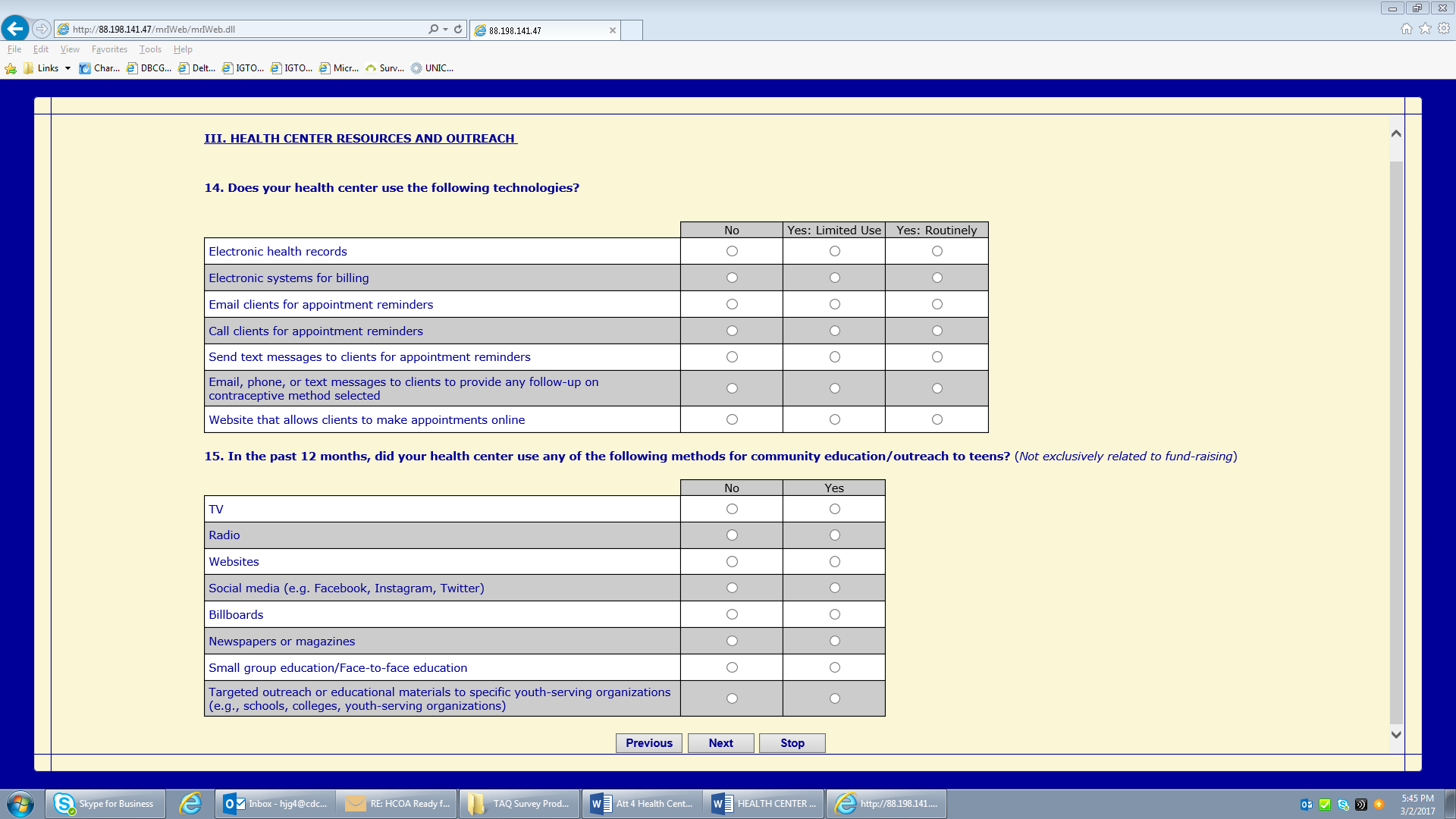This screenshot has height=819, width=1456.
Task: Click the Next button
Action: click(x=720, y=743)
